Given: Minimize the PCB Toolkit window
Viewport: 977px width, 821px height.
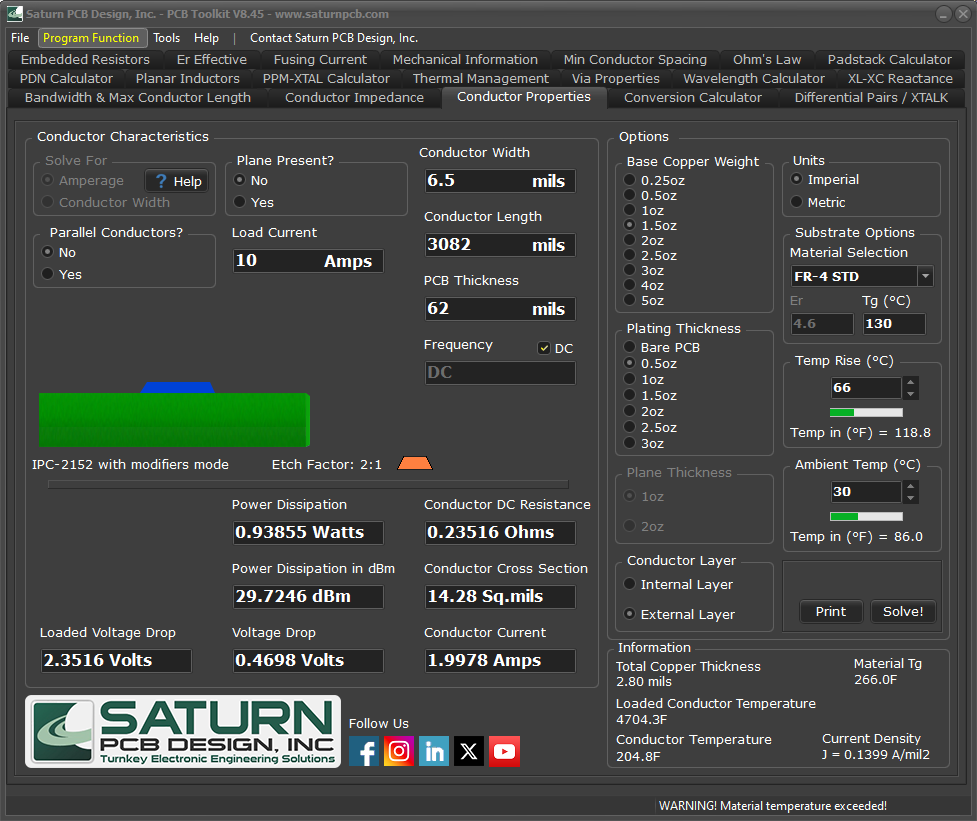Looking at the screenshot, I should pos(943,14).
